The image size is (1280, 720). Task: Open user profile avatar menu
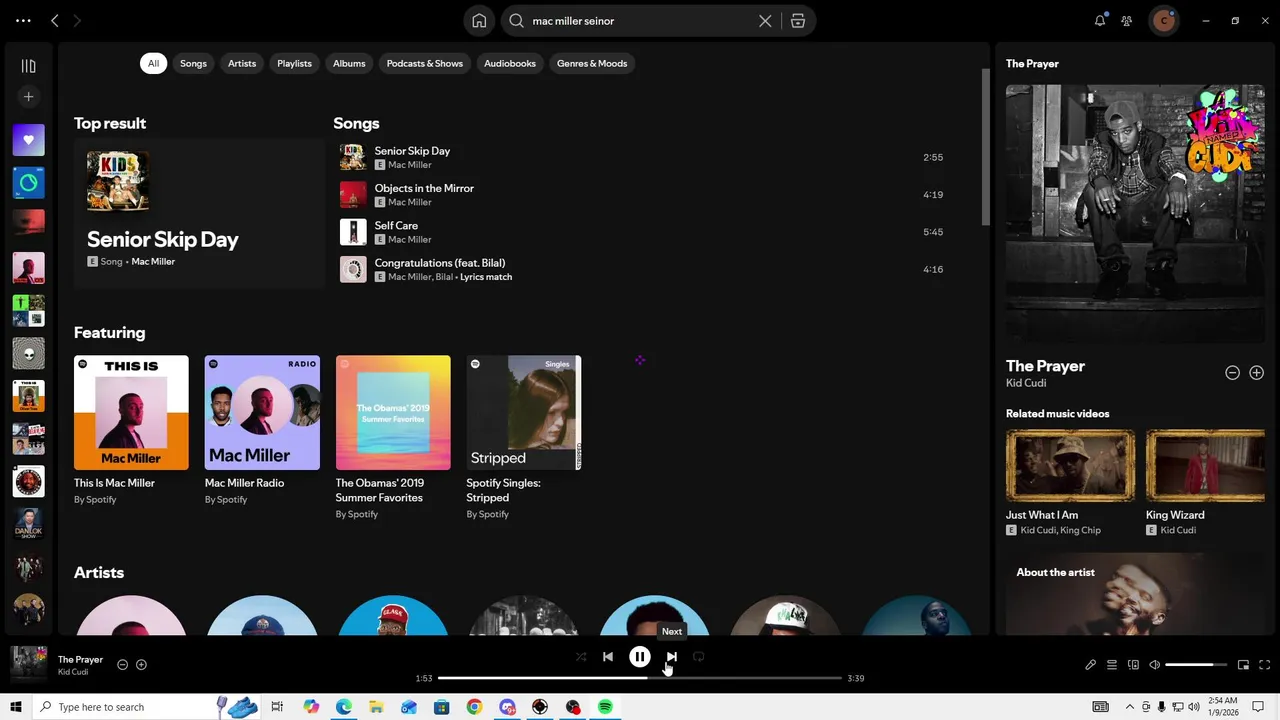(x=1163, y=20)
